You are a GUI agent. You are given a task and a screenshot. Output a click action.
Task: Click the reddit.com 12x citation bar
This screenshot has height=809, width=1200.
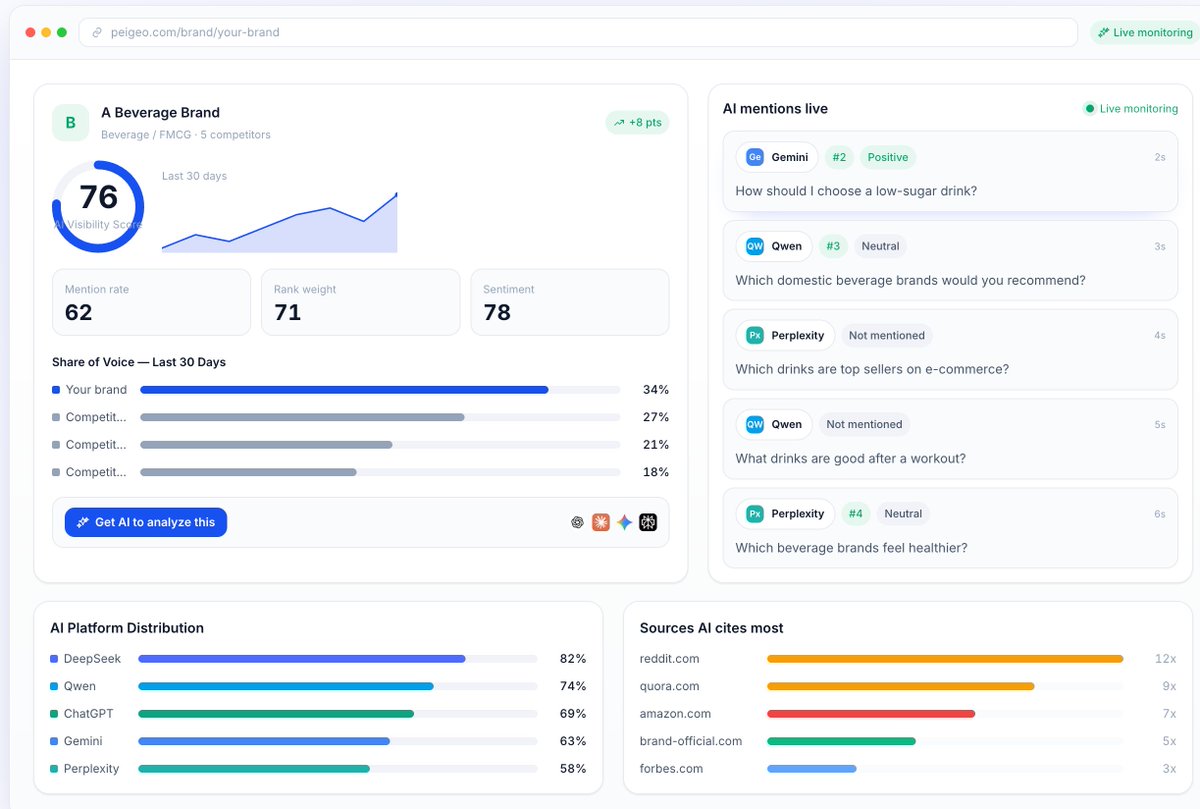945,659
